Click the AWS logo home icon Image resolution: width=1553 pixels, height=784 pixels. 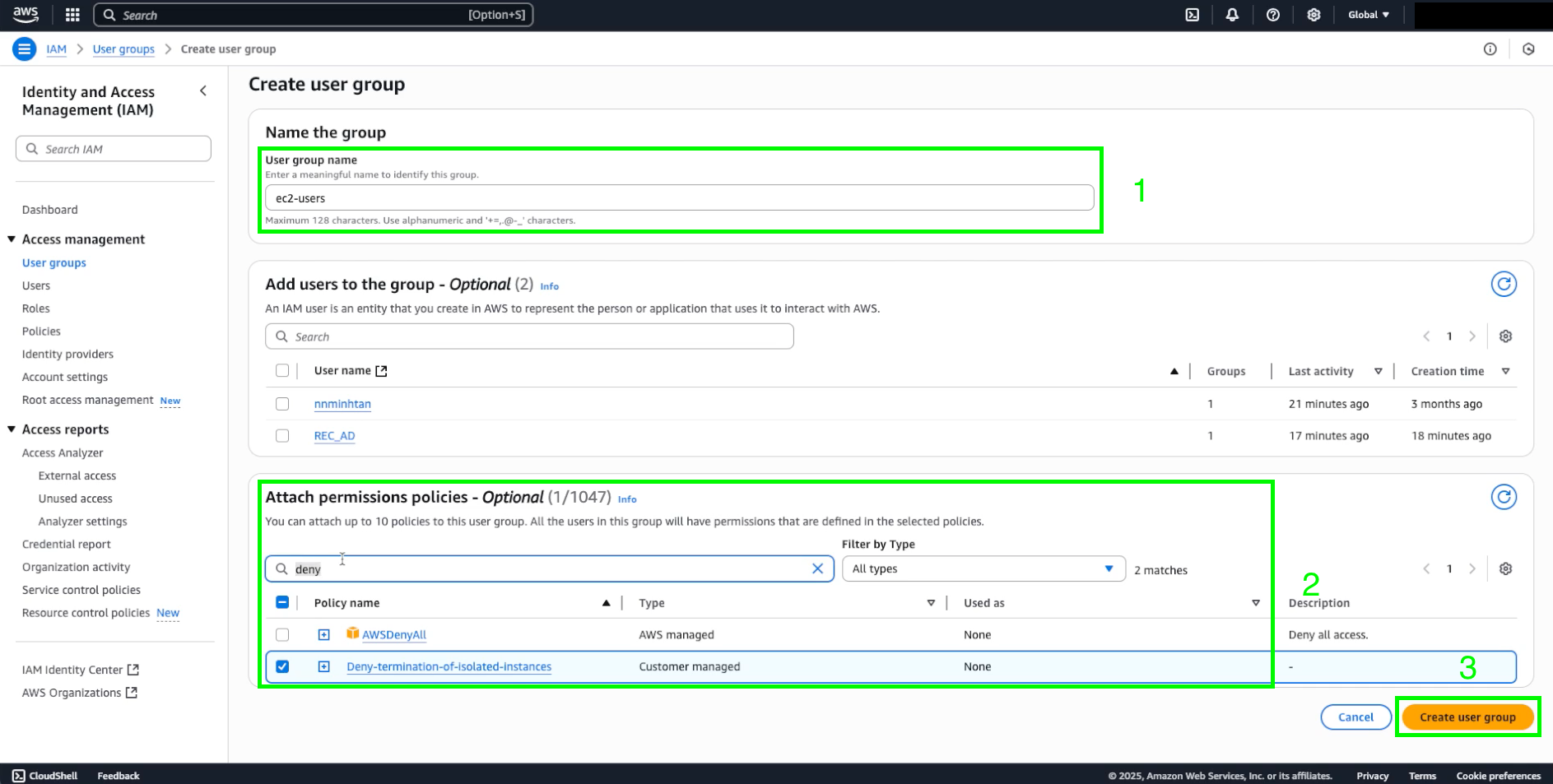click(26, 14)
